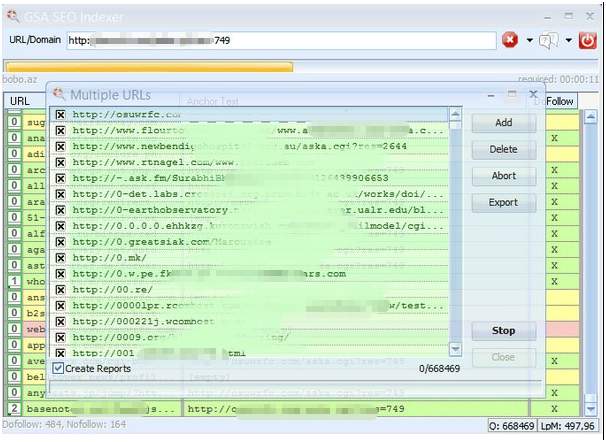Viewport: 606px width, 442px height.
Task: Uncheck the http://00.re/ URL checkbox
Action: click(x=60, y=290)
